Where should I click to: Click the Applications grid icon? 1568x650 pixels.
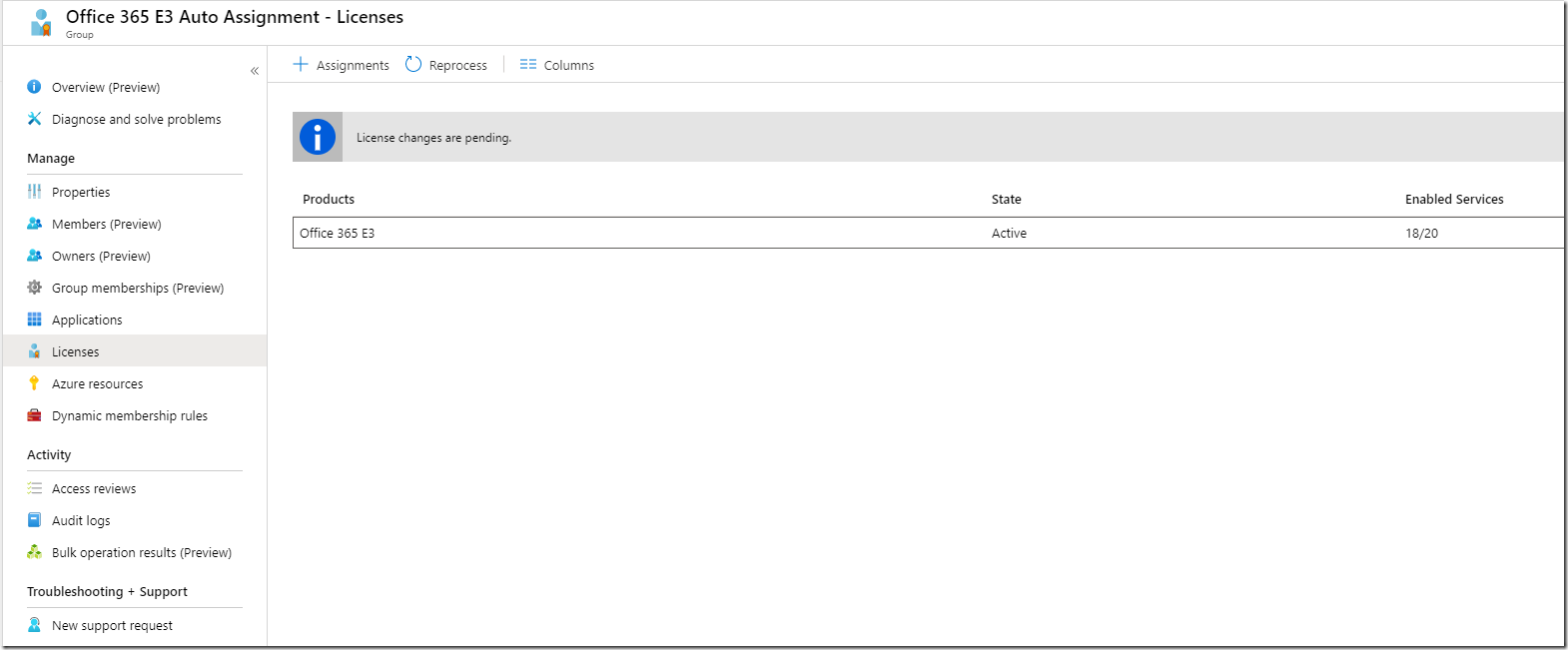[x=34, y=320]
